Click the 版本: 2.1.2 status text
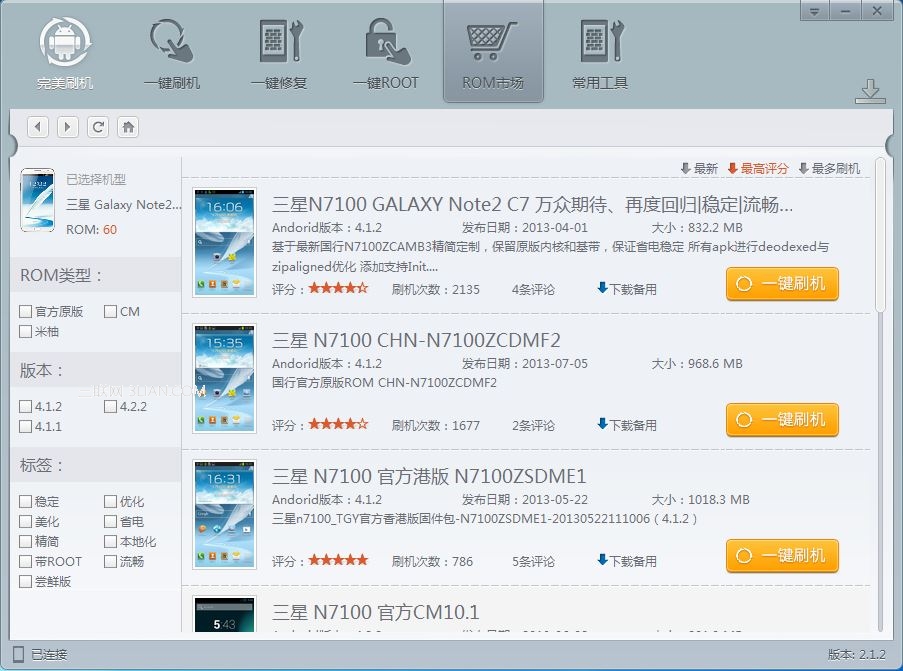This screenshot has height=671, width=903. tap(857, 654)
